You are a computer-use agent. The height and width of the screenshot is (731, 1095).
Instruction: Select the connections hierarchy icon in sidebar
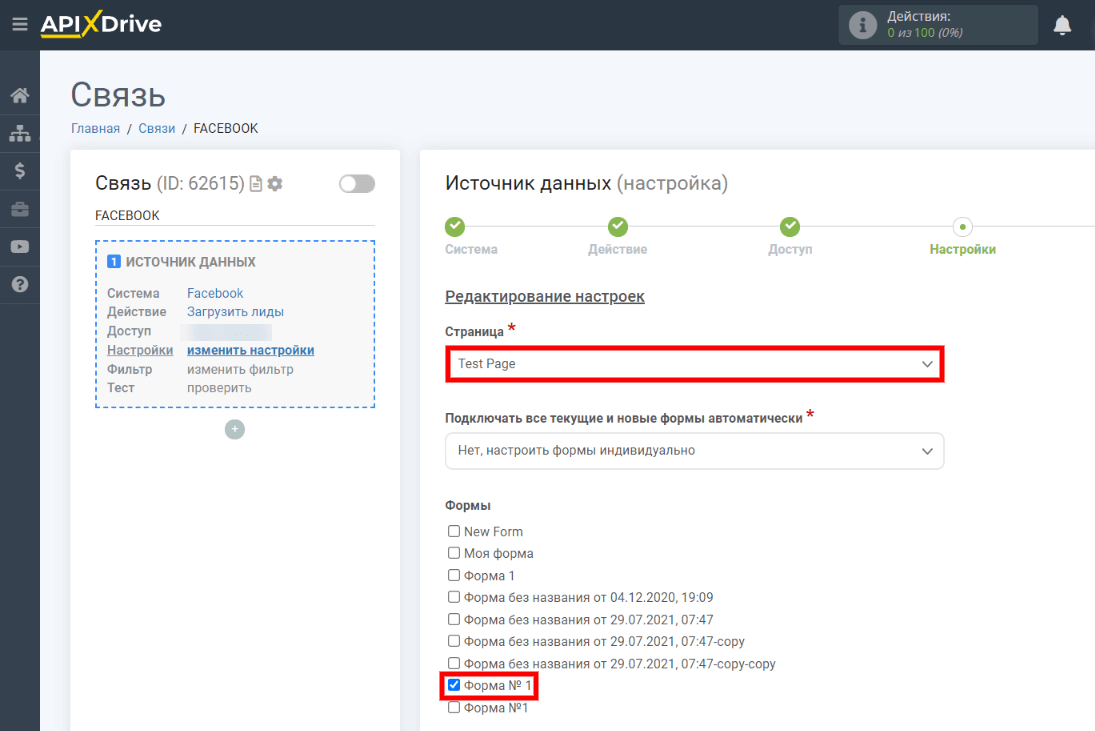[19, 131]
